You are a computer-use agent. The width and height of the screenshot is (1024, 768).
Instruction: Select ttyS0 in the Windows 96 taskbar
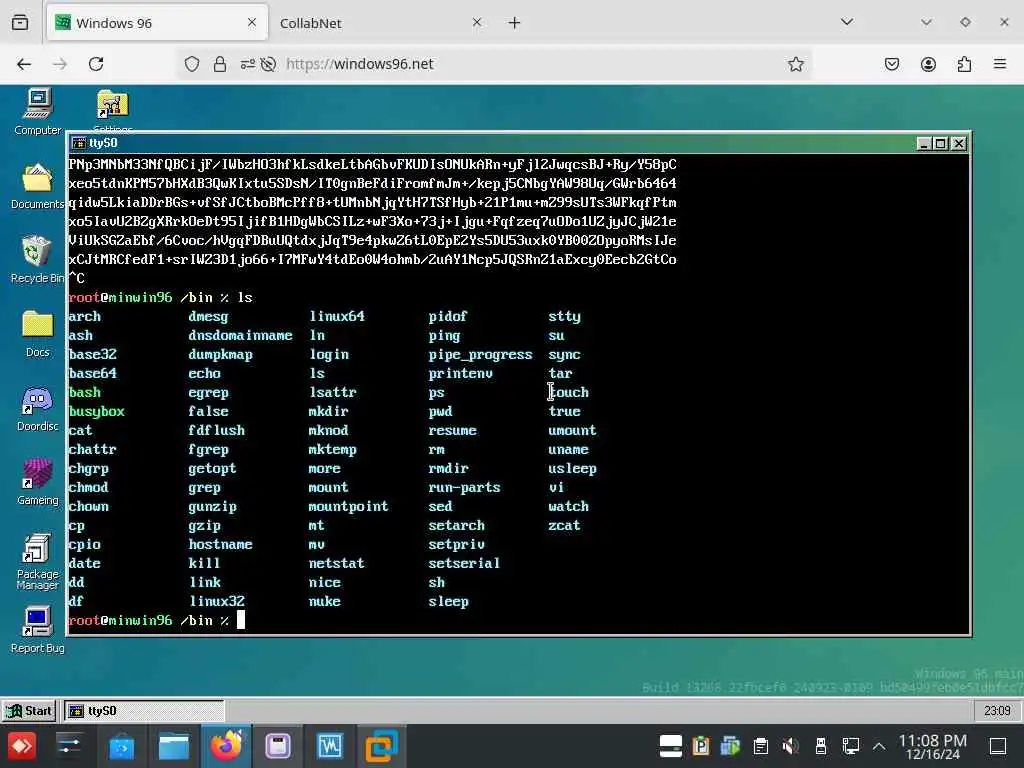(144, 711)
